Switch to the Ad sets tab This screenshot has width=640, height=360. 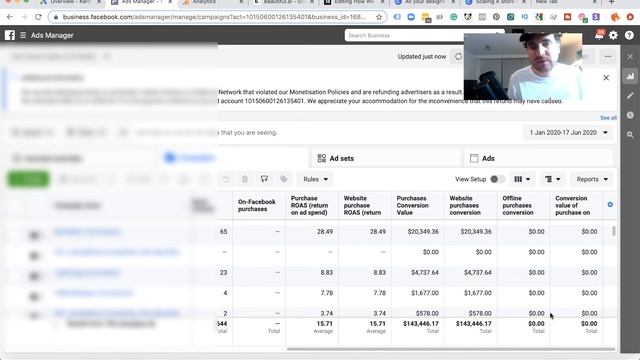[x=386, y=158]
